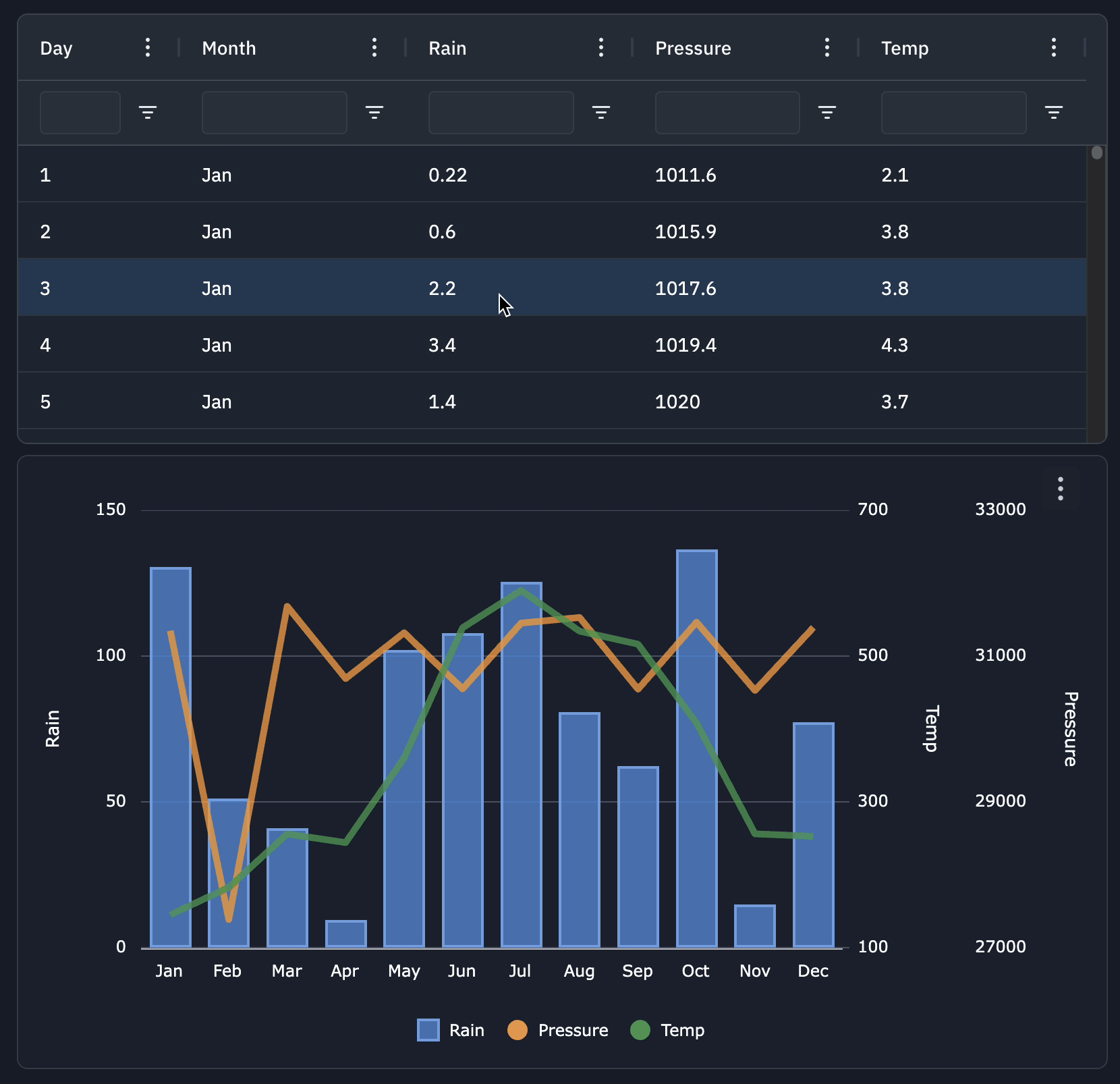Click the July rain bar
Viewport: 1120px width, 1084px height.
(522, 765)
